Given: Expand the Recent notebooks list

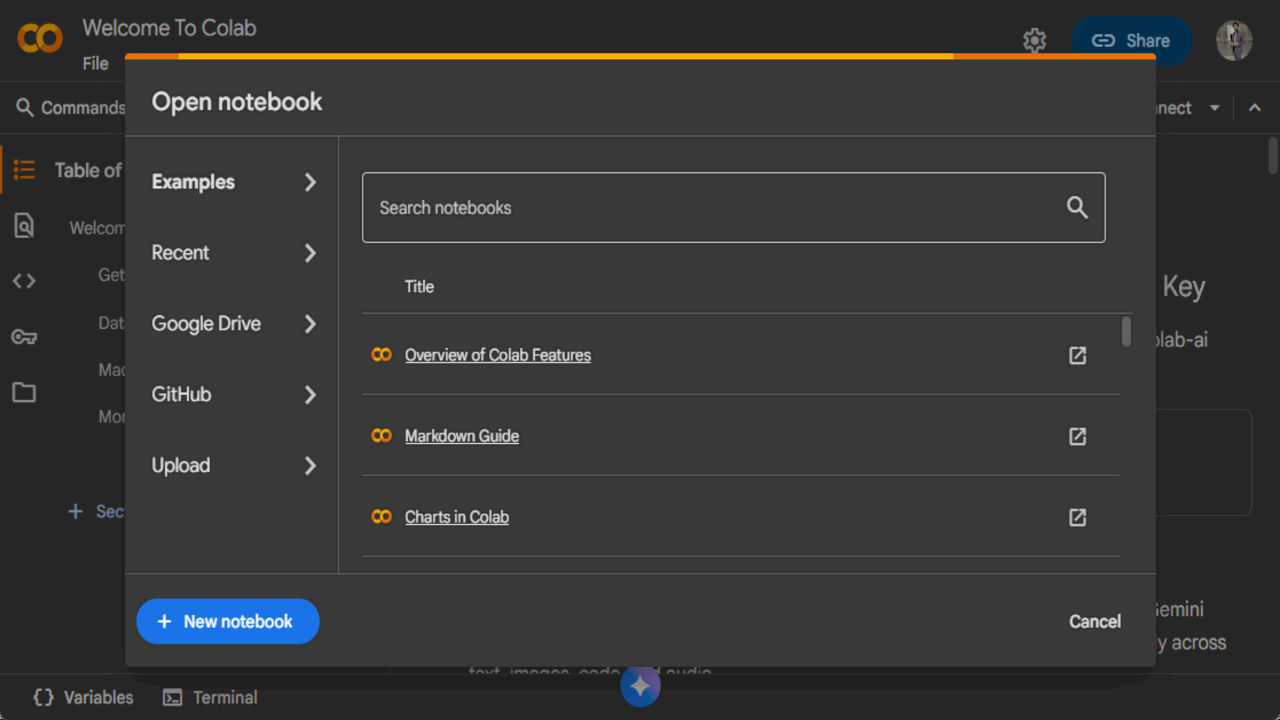Looking at the screenshot, I should [232, 253].
